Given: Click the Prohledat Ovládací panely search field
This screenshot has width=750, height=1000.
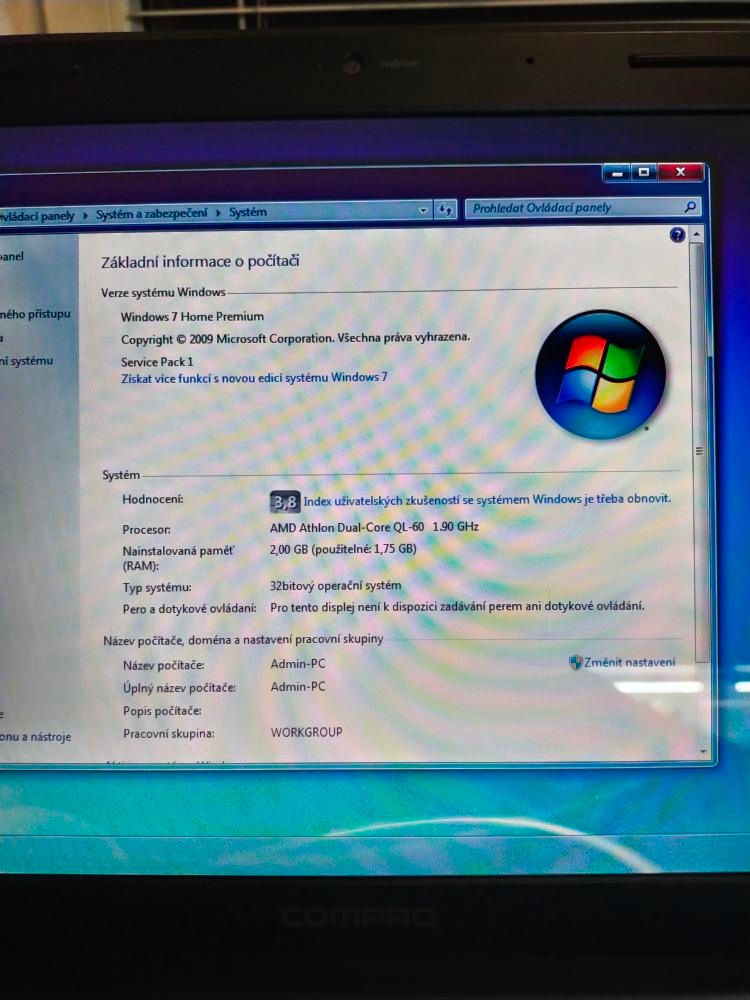Looking at the screenshot, I should [582, 207].
